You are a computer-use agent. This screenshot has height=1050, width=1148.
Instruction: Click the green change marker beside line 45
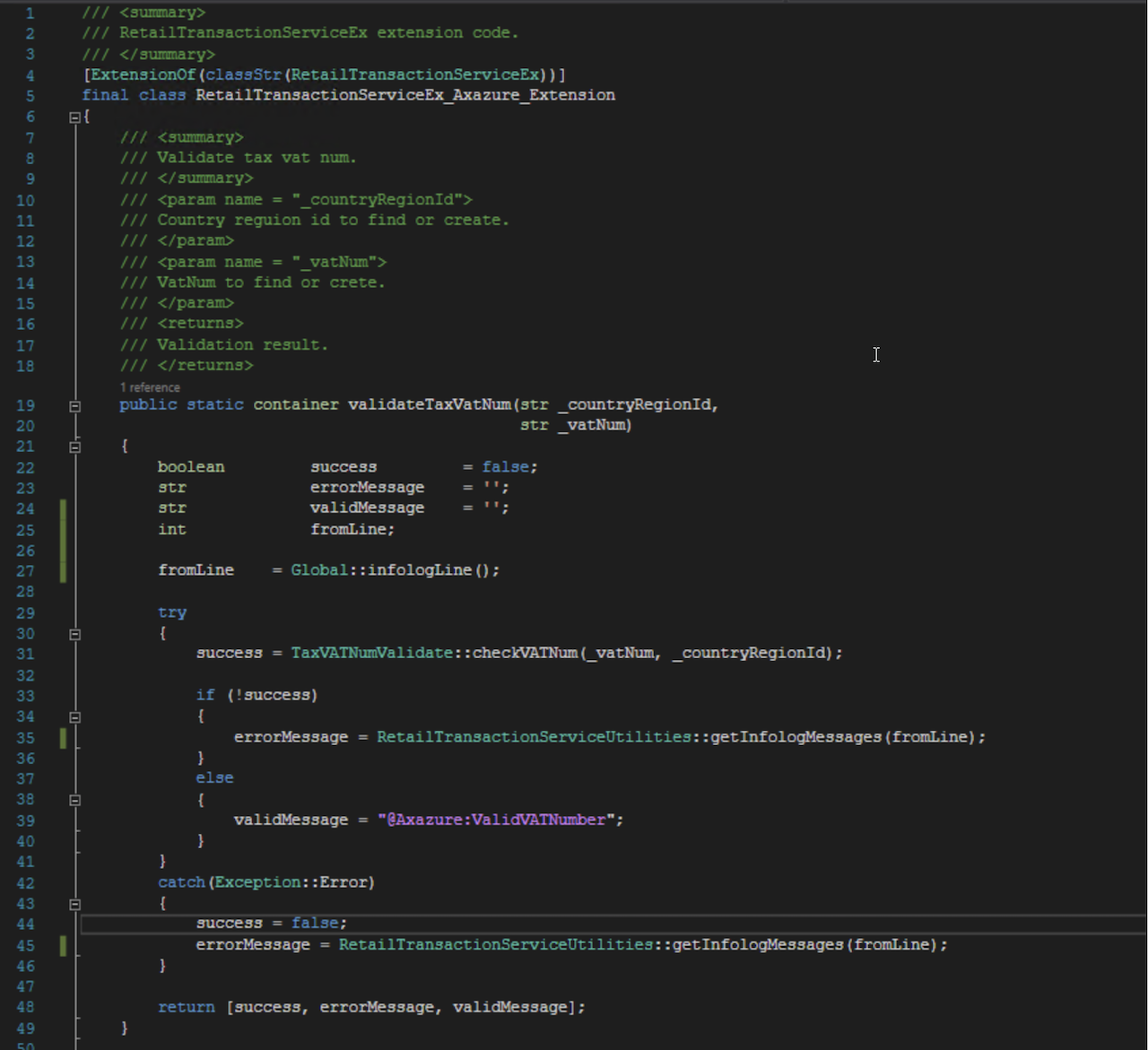click(x=63, y=945)
